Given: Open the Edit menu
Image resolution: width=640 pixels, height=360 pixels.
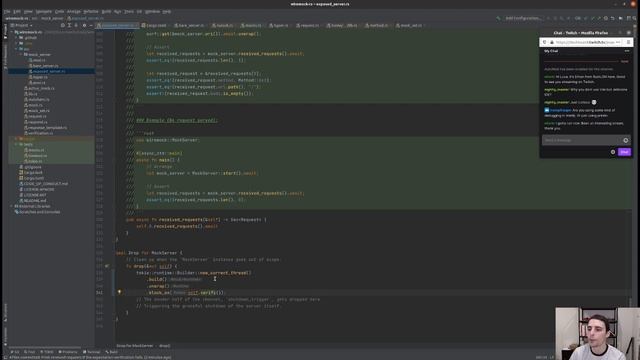Looking at the screenshot, I should (x=17, y=11).
